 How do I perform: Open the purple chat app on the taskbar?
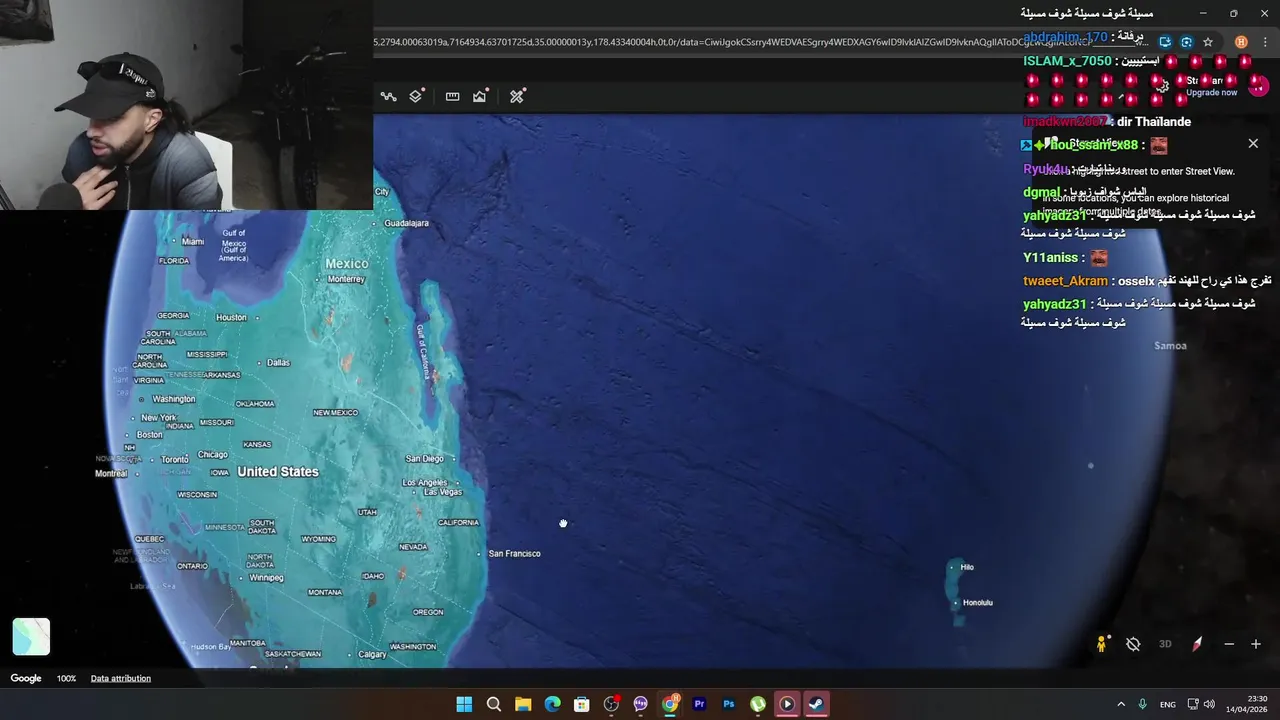coord(640,704)
